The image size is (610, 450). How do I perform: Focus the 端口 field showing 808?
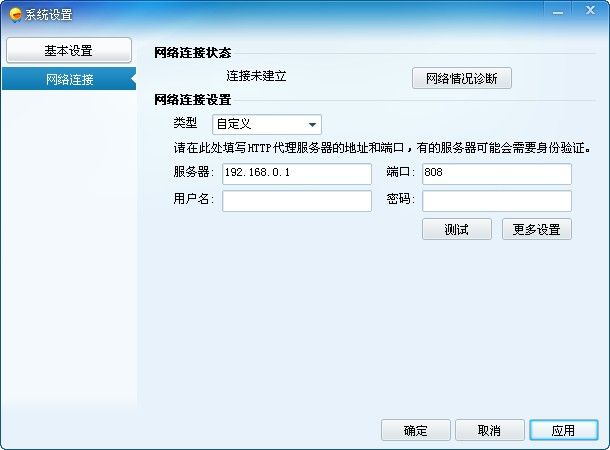coord(497,173)
